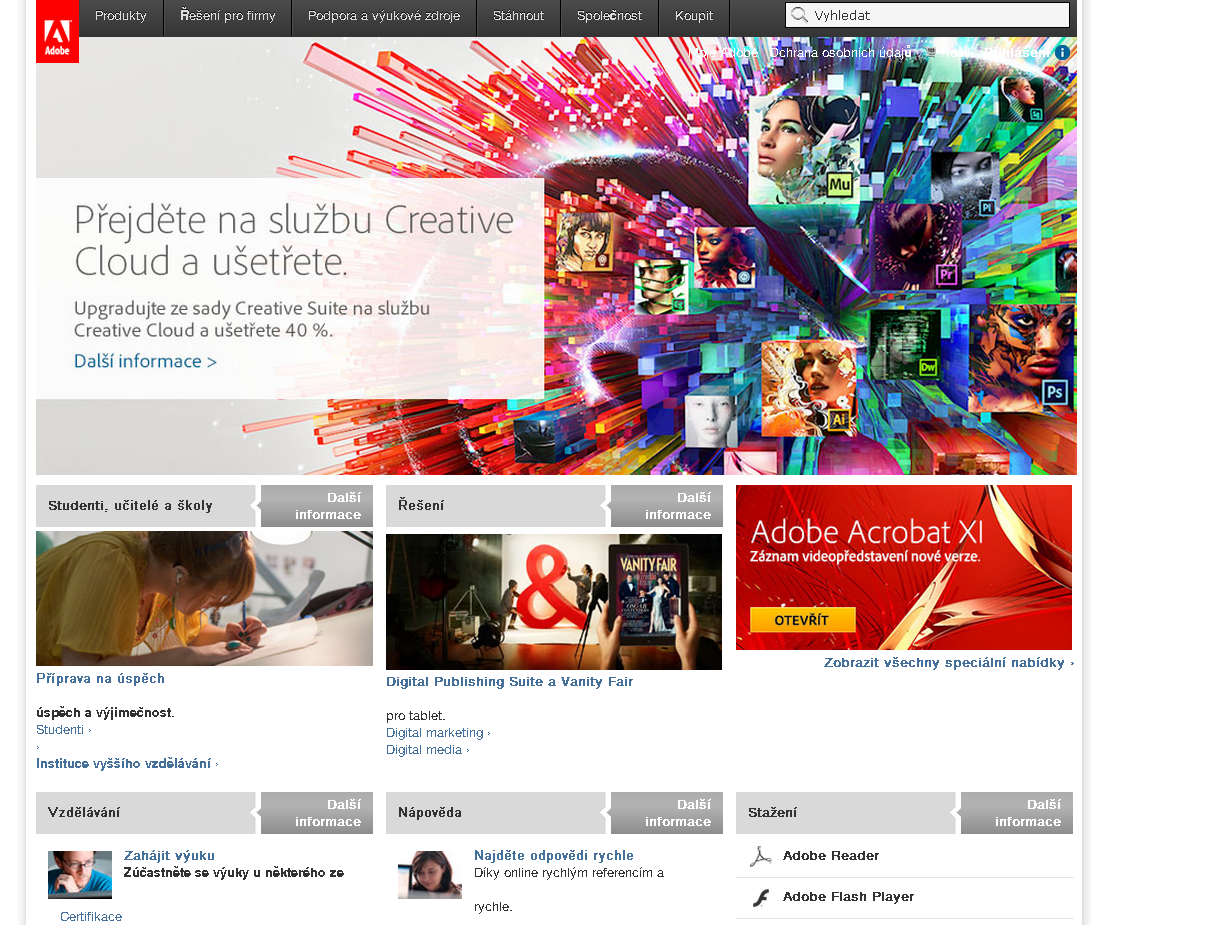Open 'Digital Publishing Suite a Vanity Fair' link
The height and width of the screenshot is (925, 1218).
(510, 682)
